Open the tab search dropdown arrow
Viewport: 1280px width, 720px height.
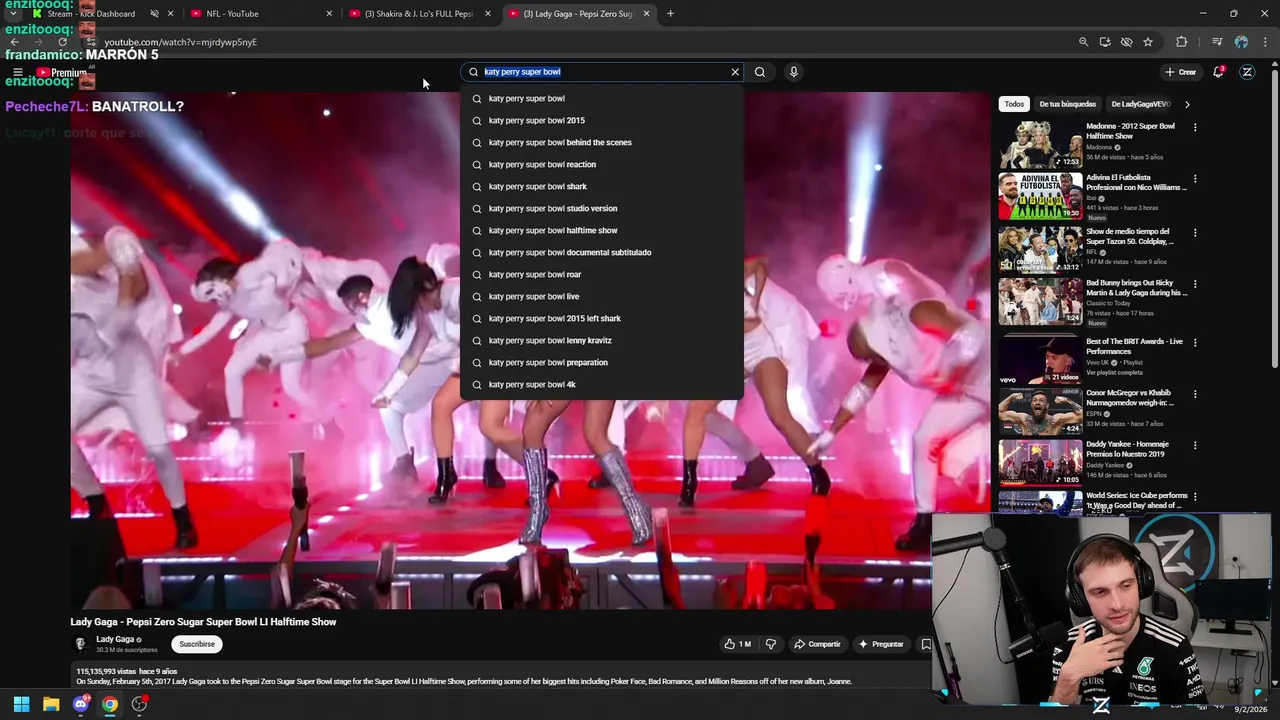pos(12,14)
